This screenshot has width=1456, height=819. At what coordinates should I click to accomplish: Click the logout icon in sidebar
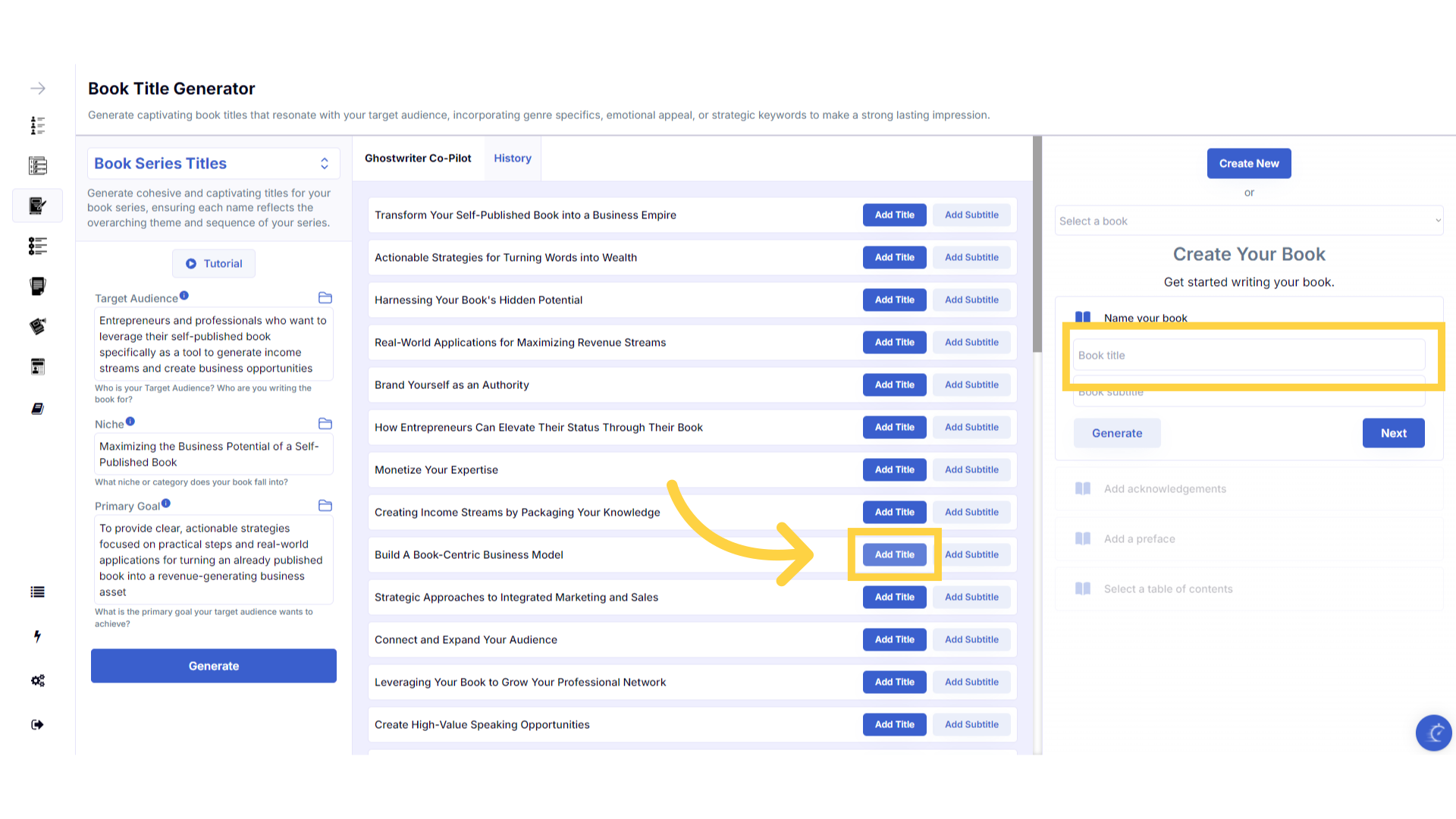pyautogui.click(x=37, y=724)
